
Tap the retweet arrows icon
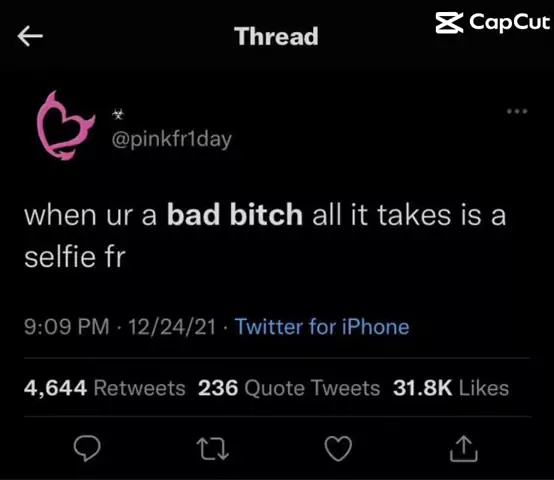pyautogui.click(x=213, y=449)
